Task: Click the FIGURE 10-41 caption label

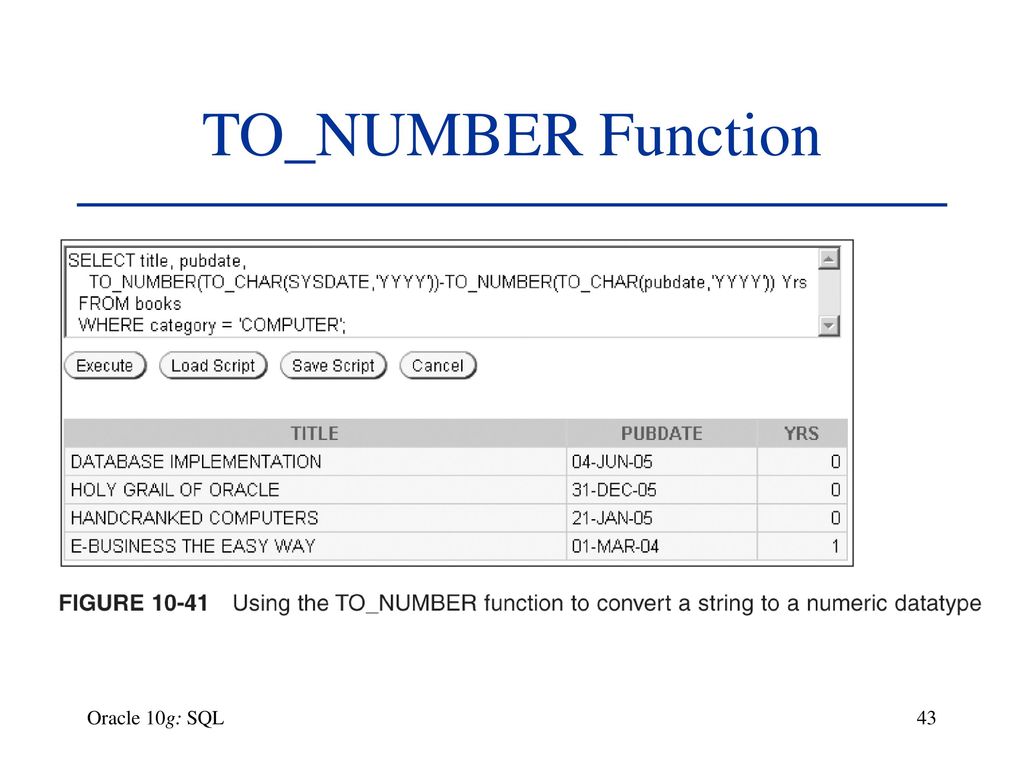Action: [133, 603]
